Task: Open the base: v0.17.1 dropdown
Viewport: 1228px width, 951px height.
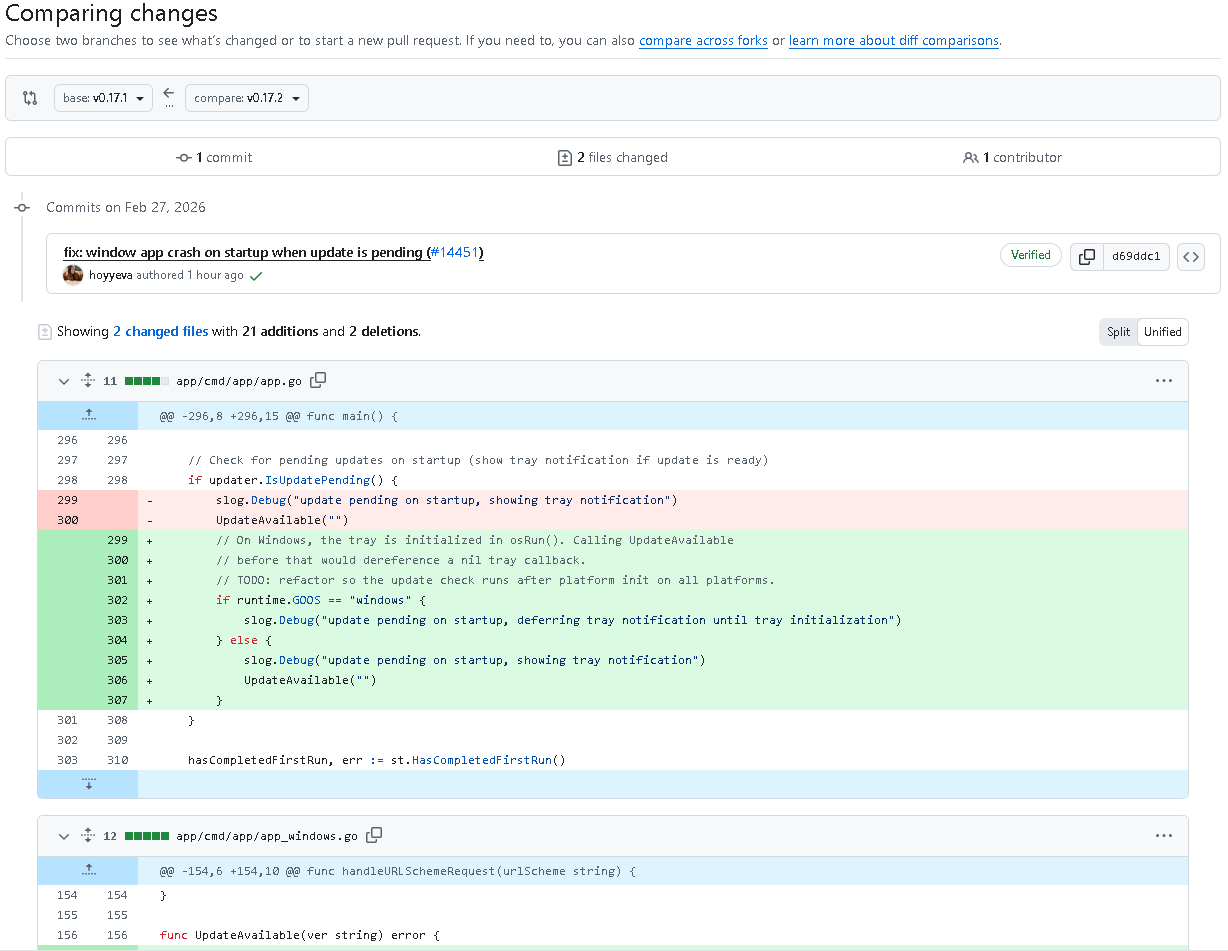Action: [x=103, y=98]
